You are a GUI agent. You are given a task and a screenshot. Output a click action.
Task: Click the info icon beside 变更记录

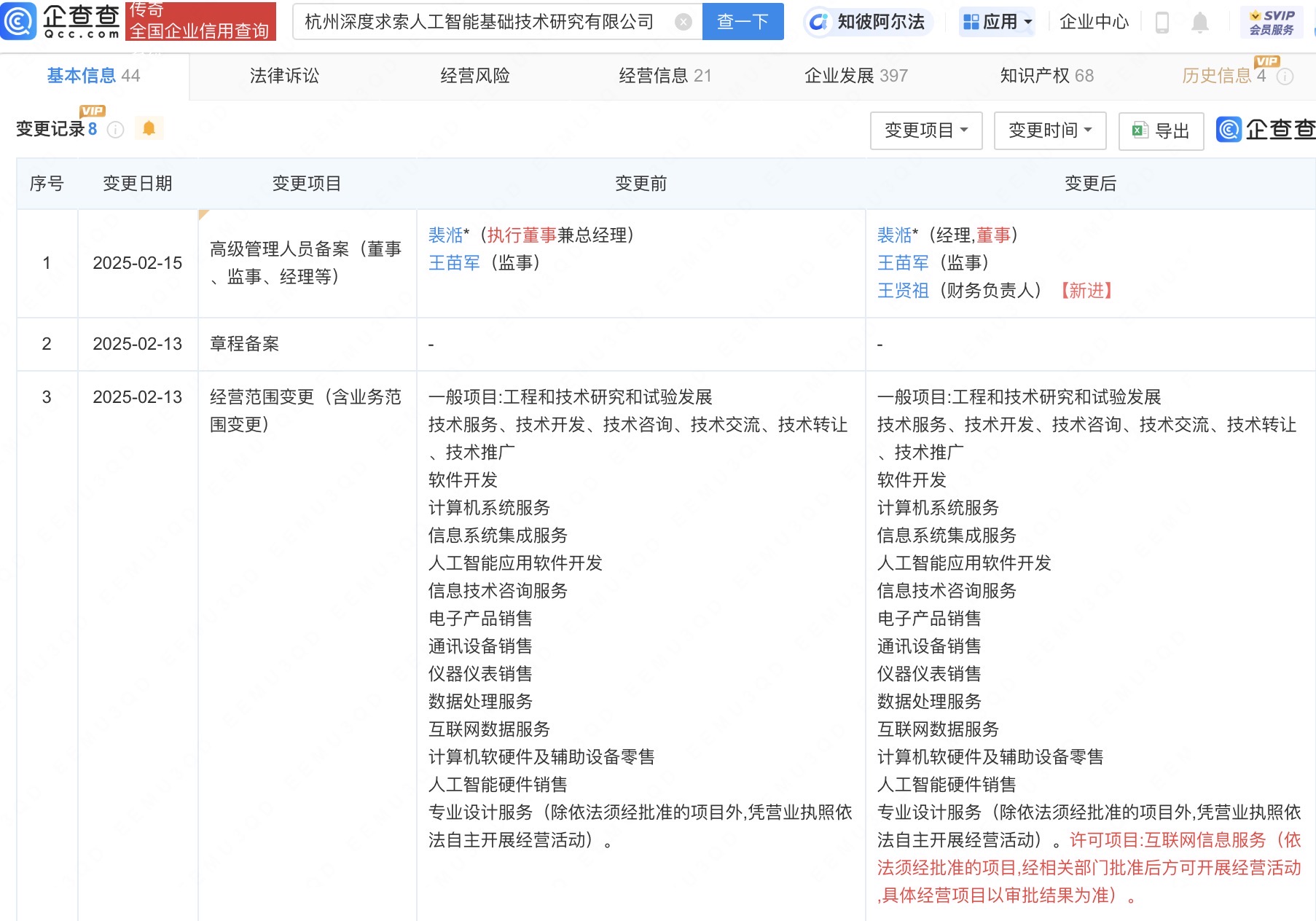(115, 130)
